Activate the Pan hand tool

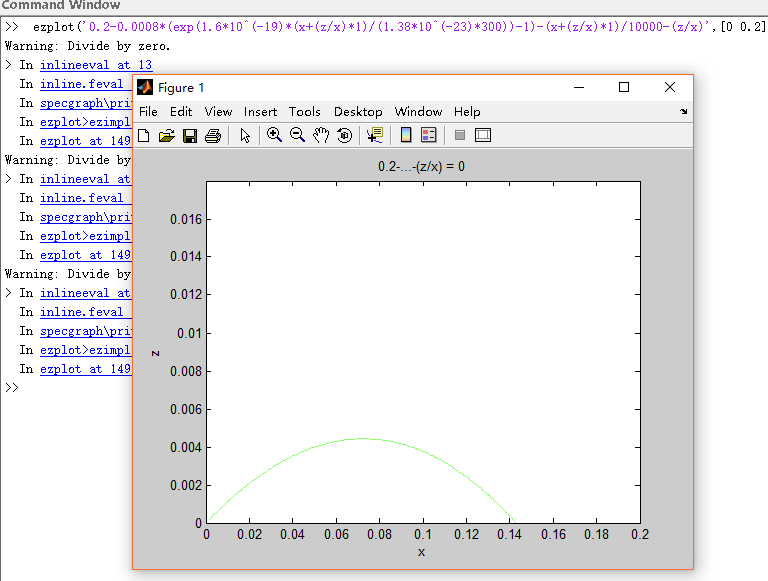[321, 135]
